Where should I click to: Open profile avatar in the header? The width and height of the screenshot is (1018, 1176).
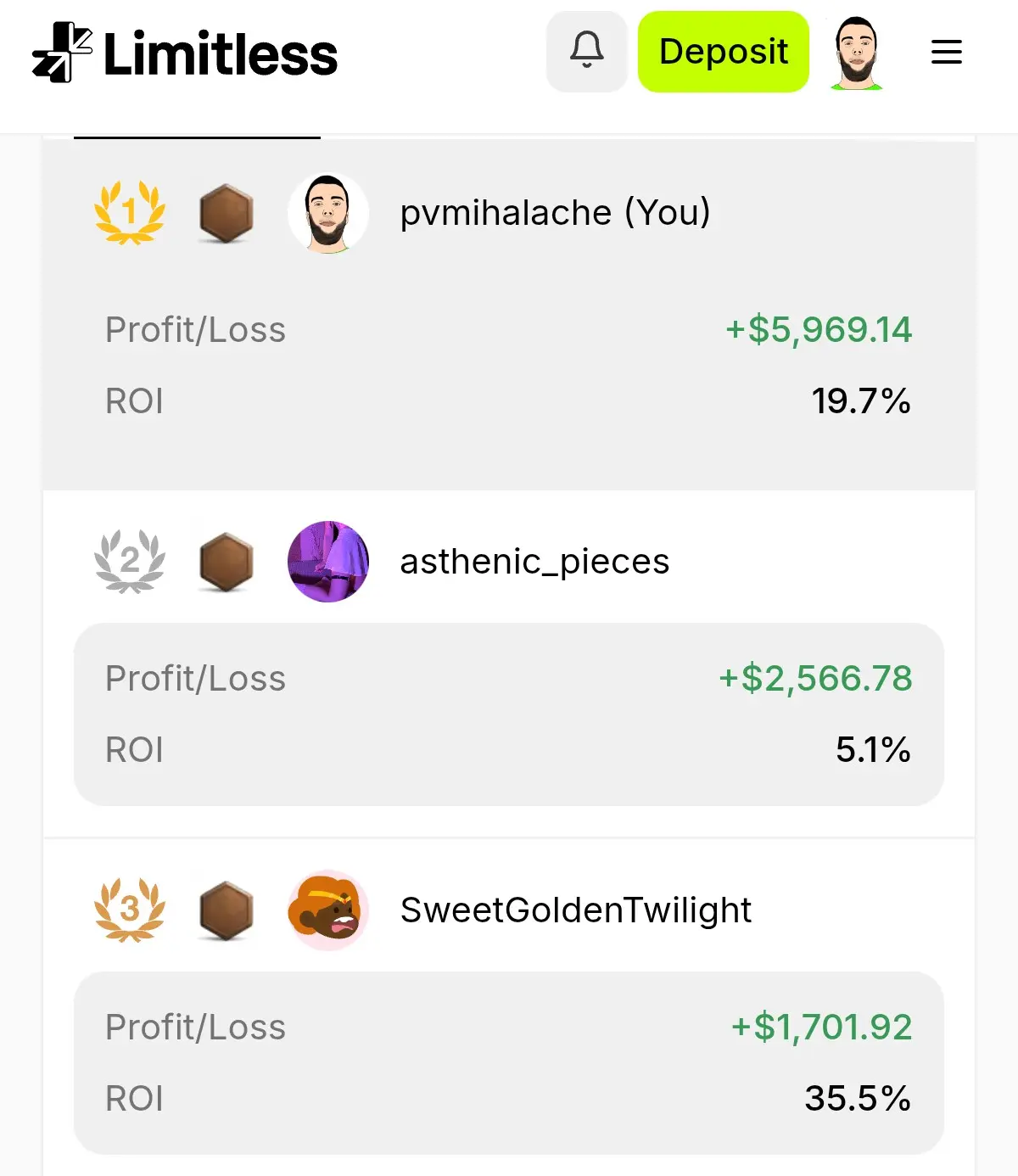[x=856, y=53]
